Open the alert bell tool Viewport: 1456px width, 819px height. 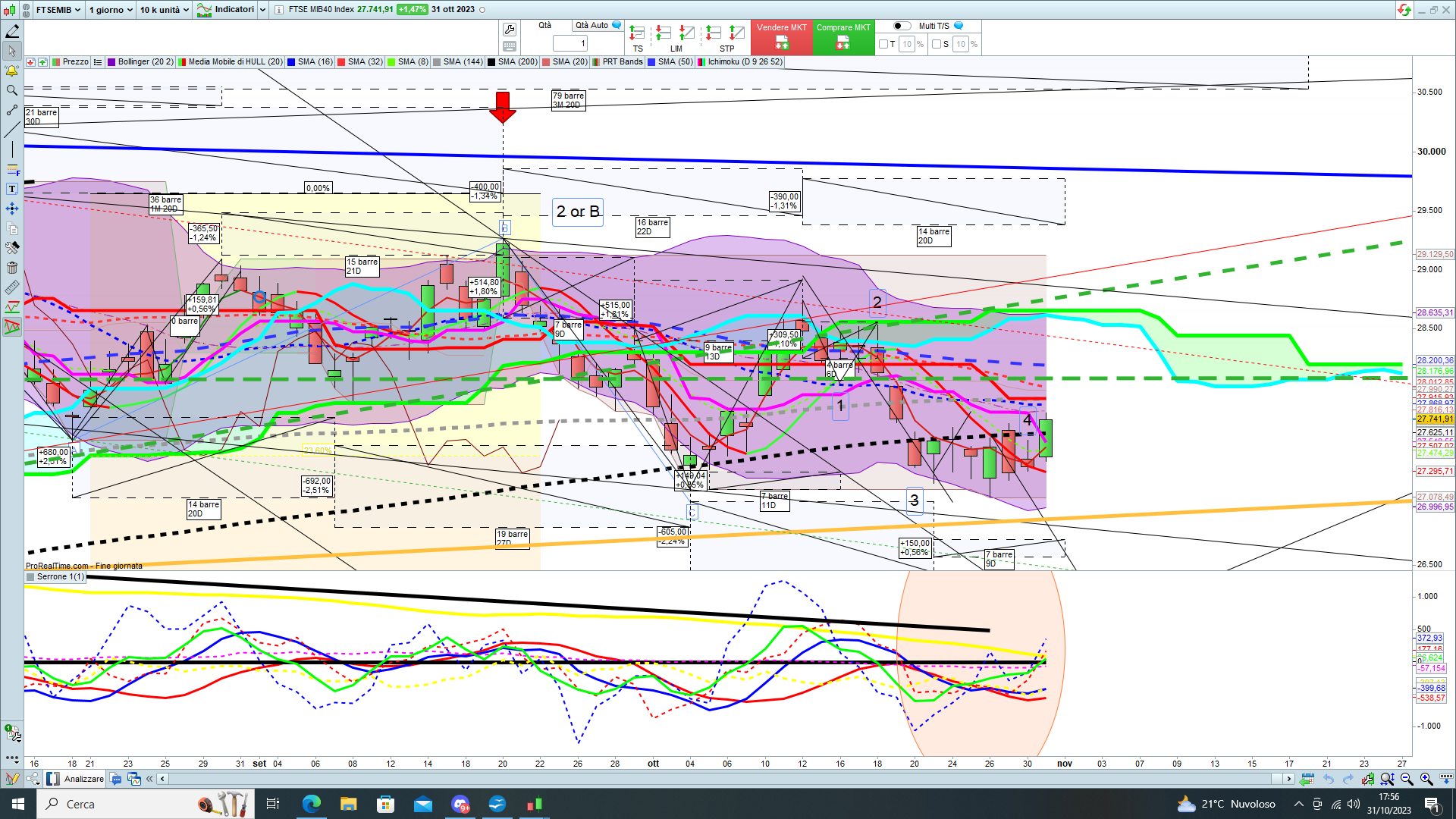point(12,71)
